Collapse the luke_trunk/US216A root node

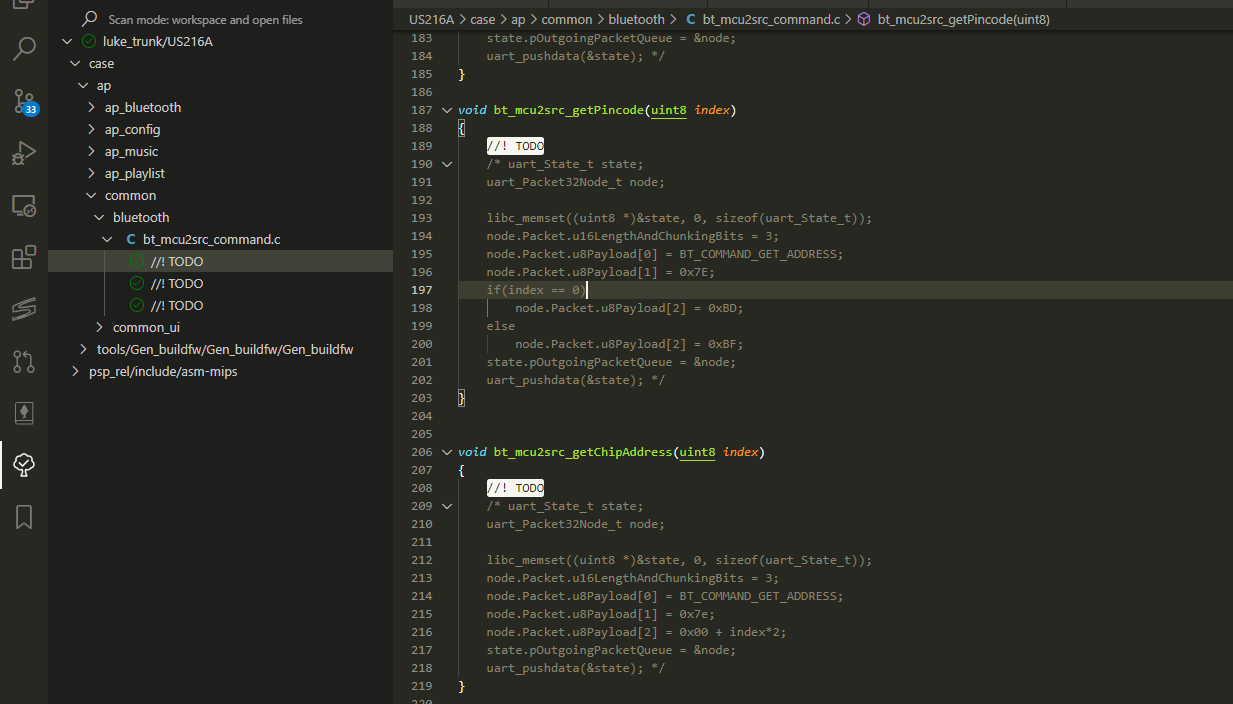67,41
